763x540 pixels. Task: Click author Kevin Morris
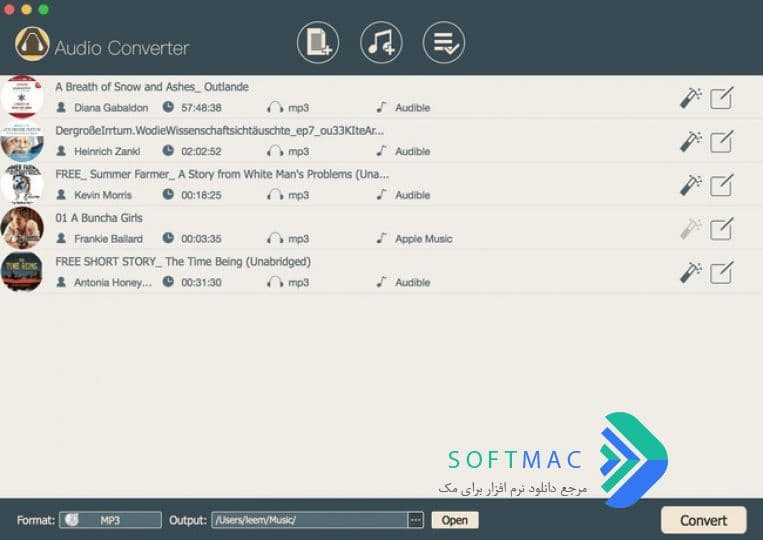pos(103,195)
